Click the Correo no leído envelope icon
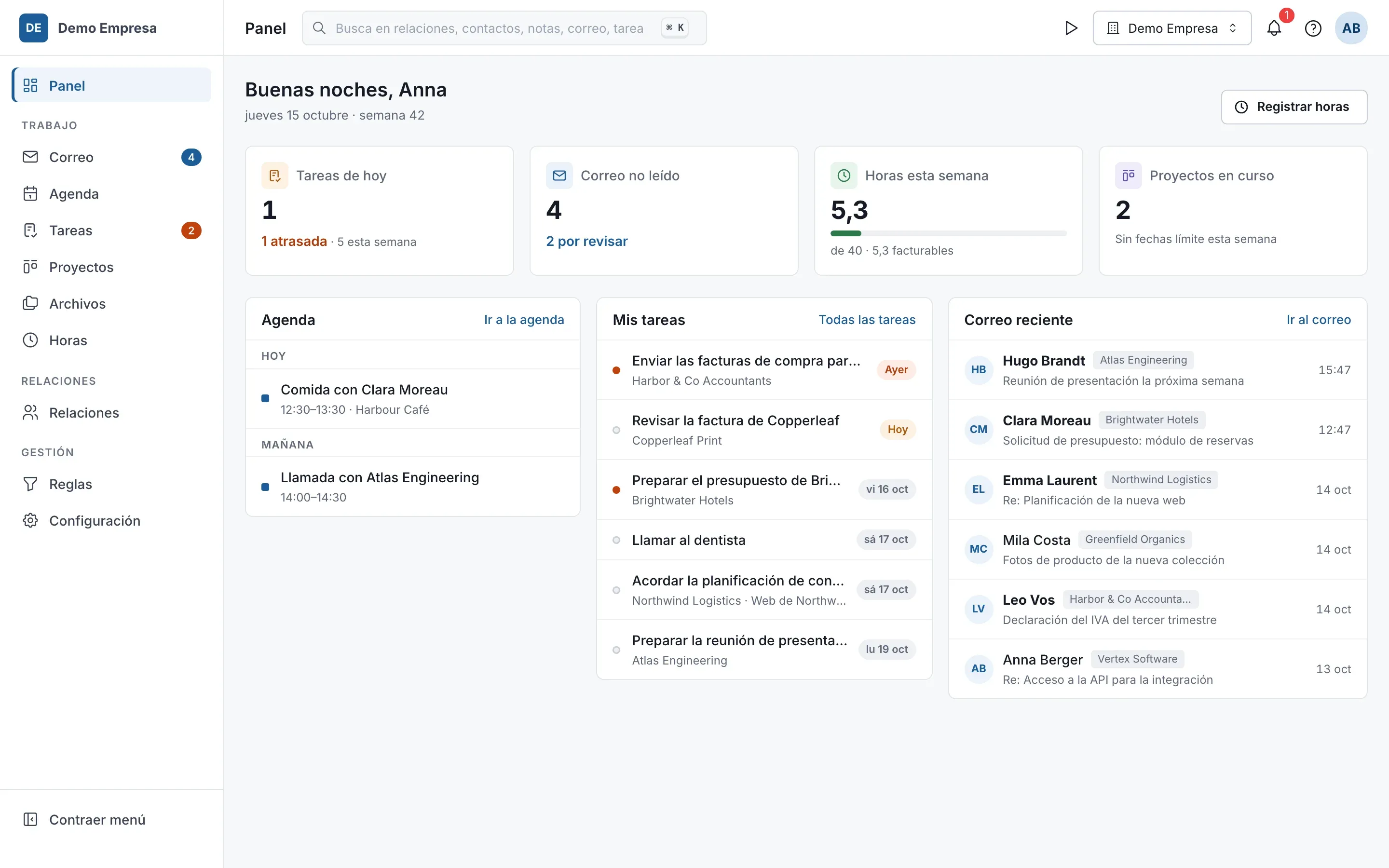Viewport: 1389px width, 868px height. pos(559,175)
